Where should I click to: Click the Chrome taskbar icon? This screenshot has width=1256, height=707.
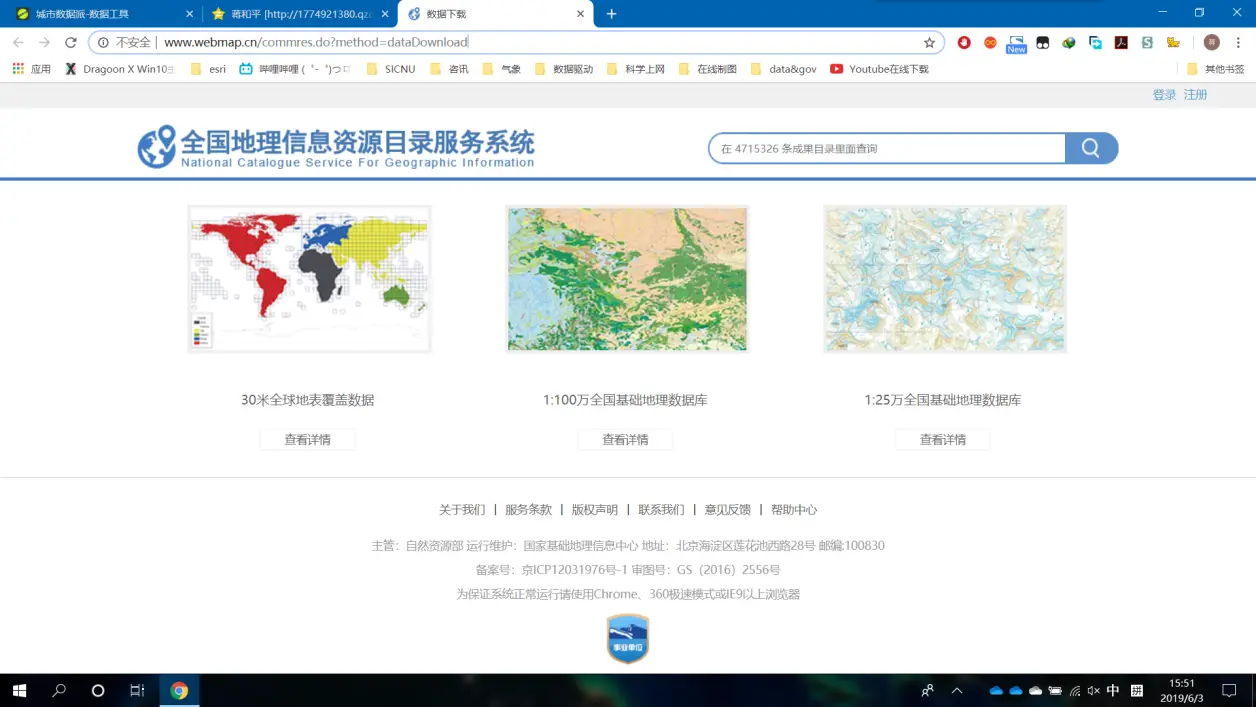click(179, 690)
